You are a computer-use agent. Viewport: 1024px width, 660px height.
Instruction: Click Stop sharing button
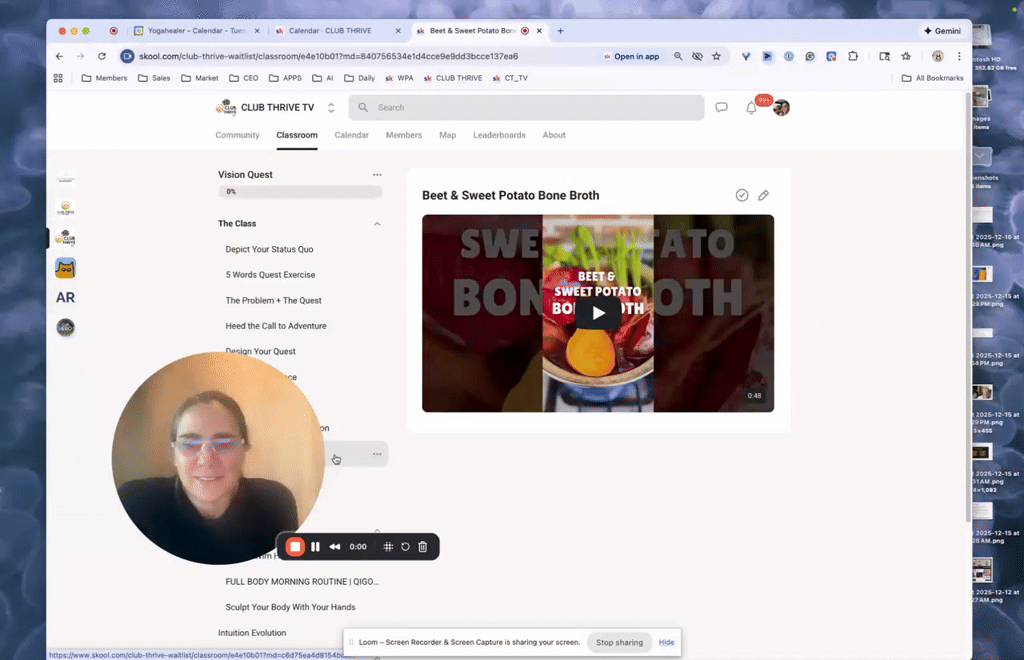pos(619,642)
